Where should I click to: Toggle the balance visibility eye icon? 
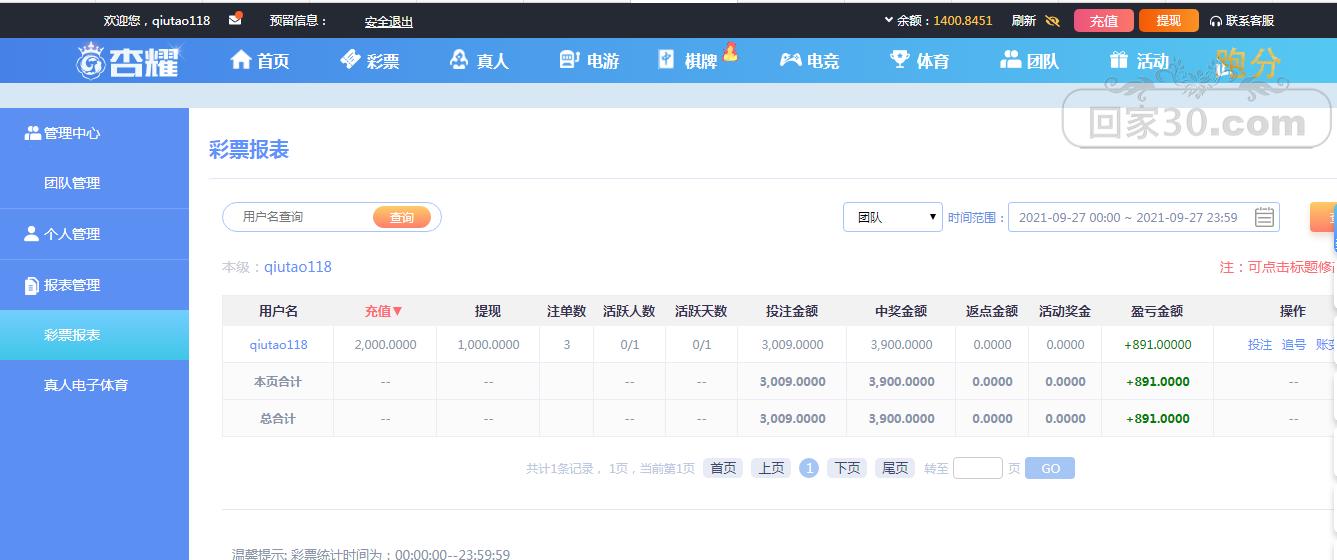[x=1052, y=20]
